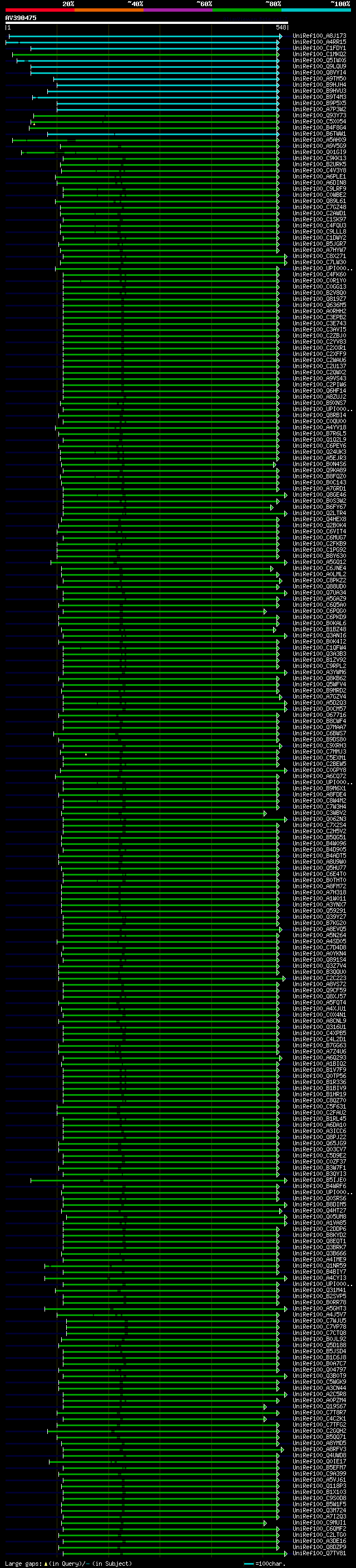Click the purple ~60% identity color bar
This screenshot has height=1568, width=356.
177,10
